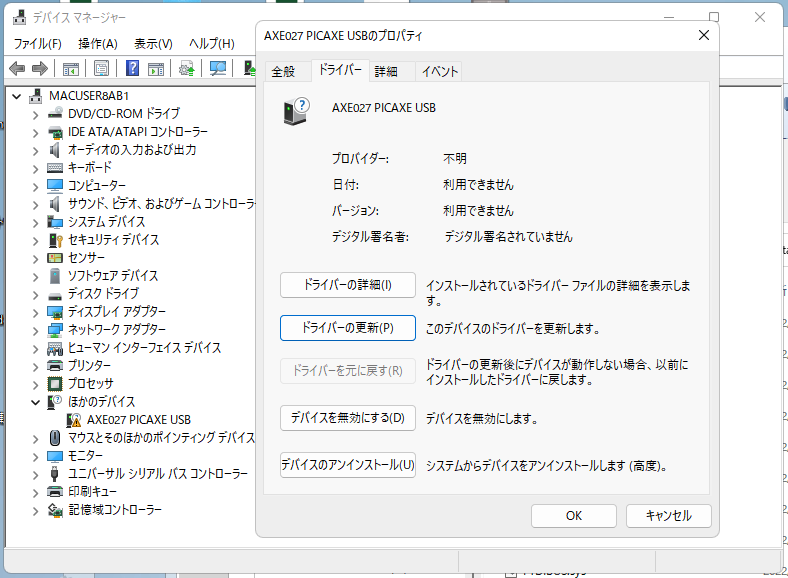Expand システム デバイス category
This screenshot has width=788, height=578.
35,223
